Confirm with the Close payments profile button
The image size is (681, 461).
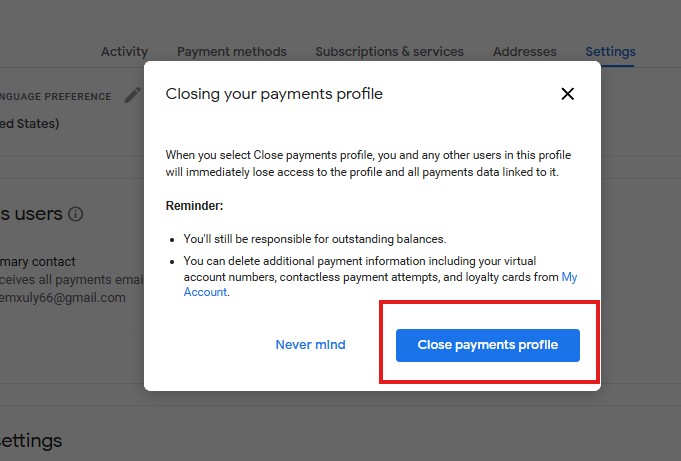click(487, 345)
